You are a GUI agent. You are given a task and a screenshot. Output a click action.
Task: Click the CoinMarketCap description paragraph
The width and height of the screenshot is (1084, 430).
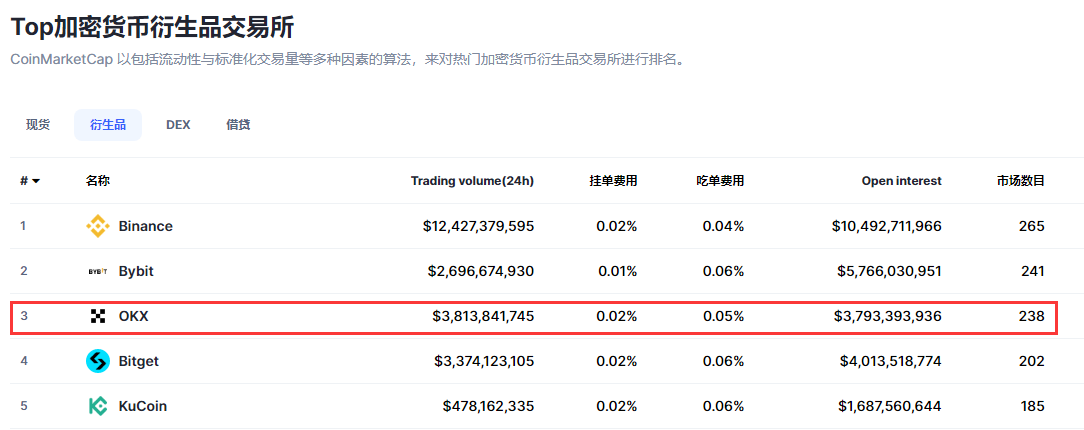(x=348, y=59)
